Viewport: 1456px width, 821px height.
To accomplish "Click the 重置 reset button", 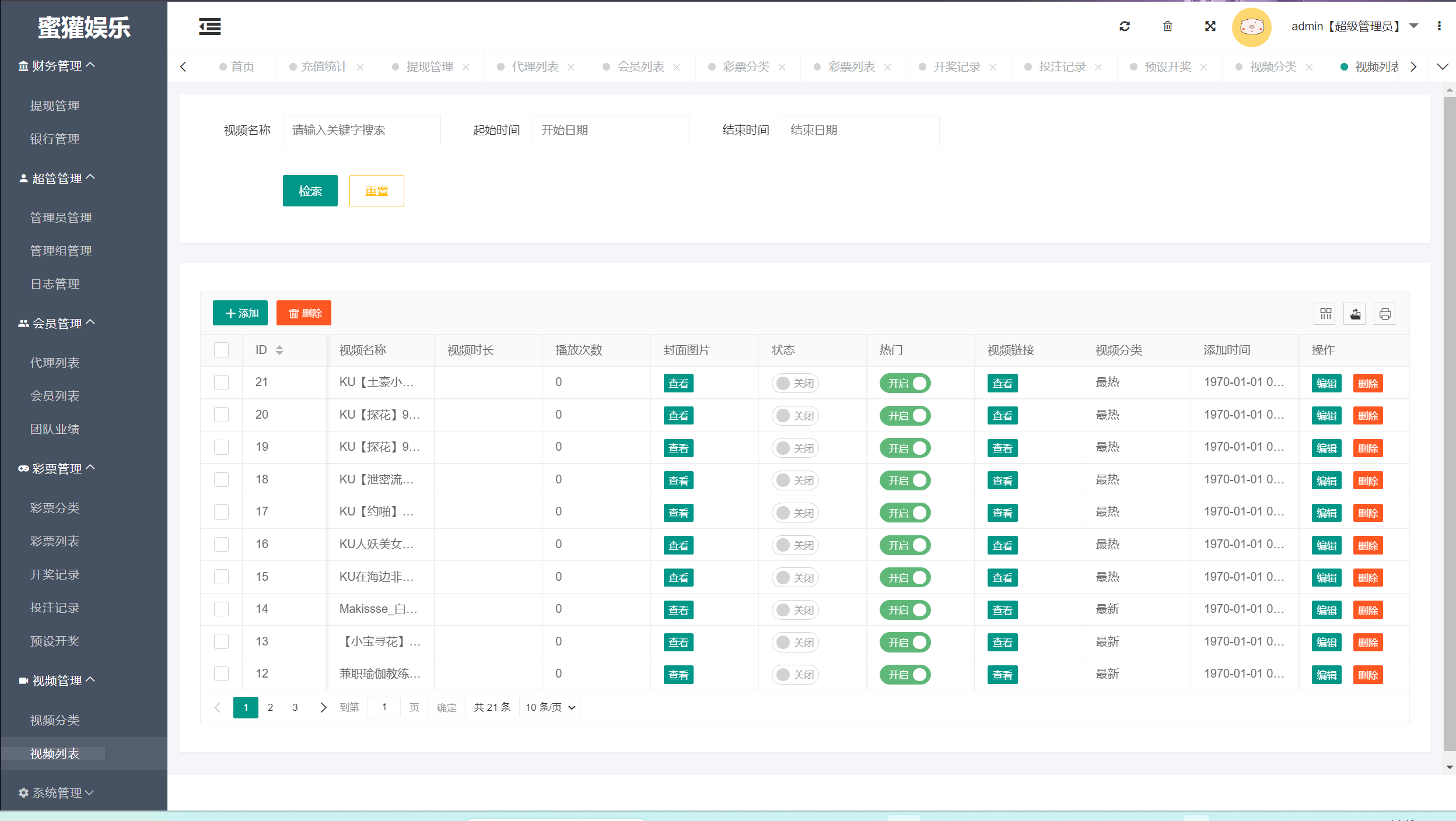I will [x=376, y=191].
